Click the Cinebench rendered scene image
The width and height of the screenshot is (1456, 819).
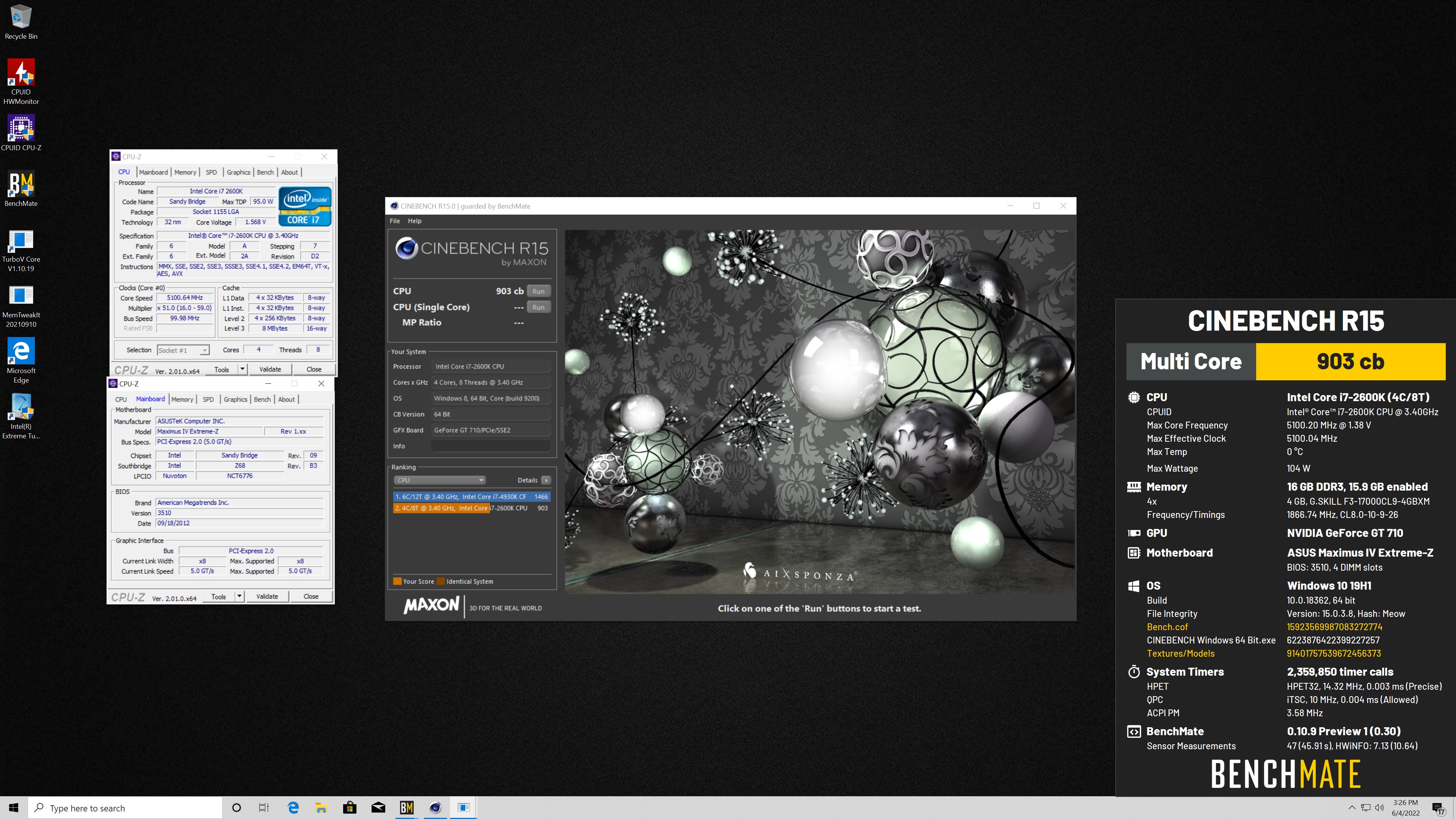pyautogui.click(x=819, y=411)
